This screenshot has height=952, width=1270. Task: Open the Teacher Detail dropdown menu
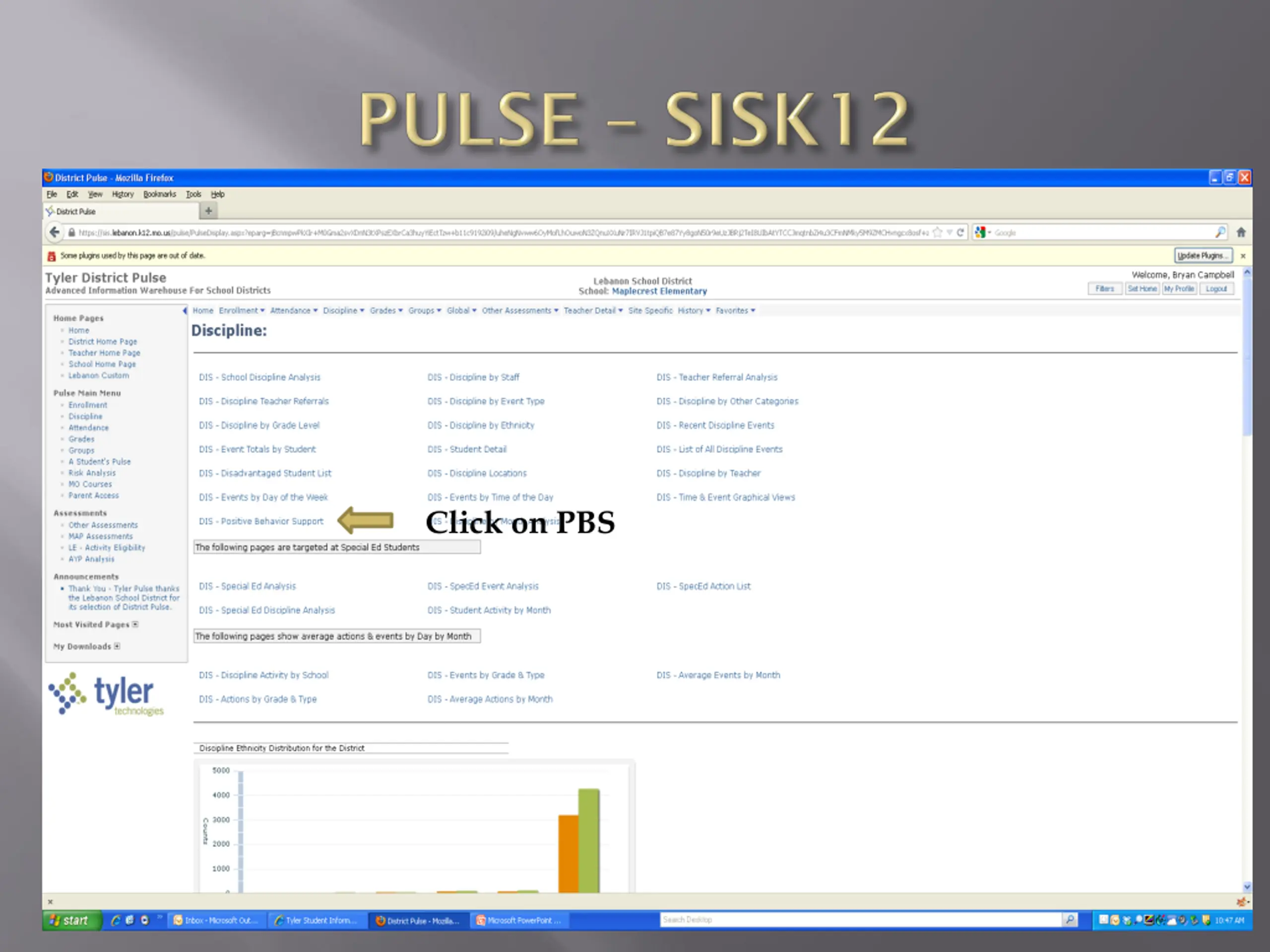point(592,310)
